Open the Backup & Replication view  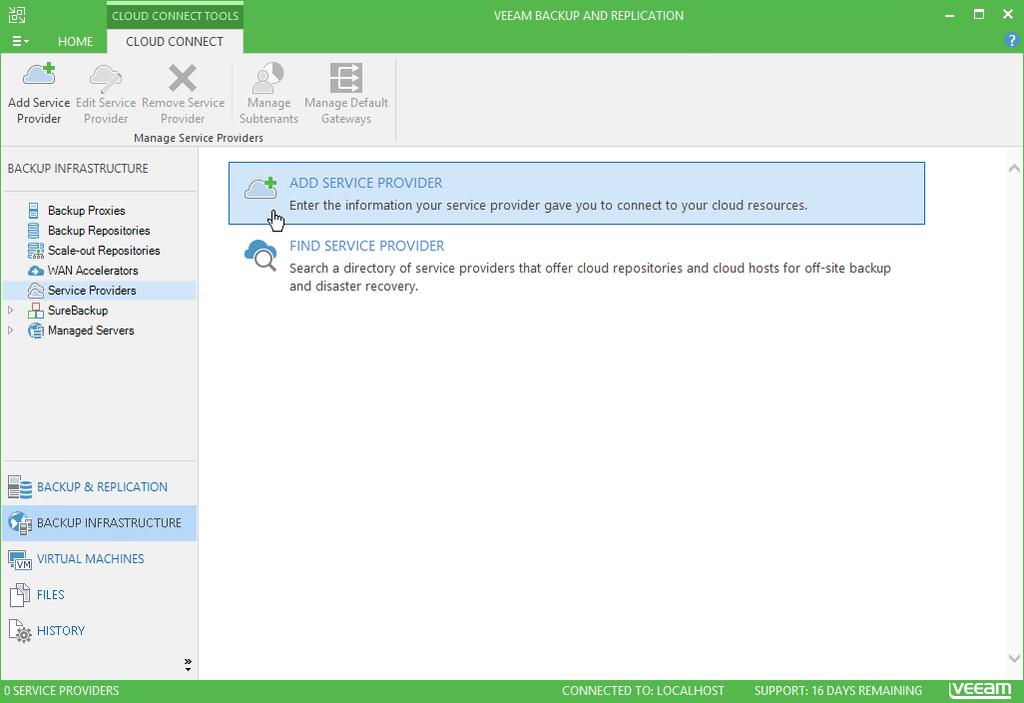pos(102,487)
